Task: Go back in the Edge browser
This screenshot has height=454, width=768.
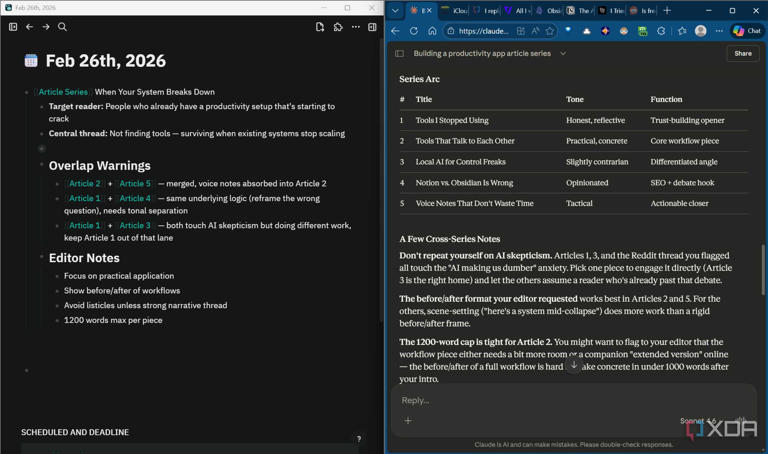Action: click(x=395, y=31)
